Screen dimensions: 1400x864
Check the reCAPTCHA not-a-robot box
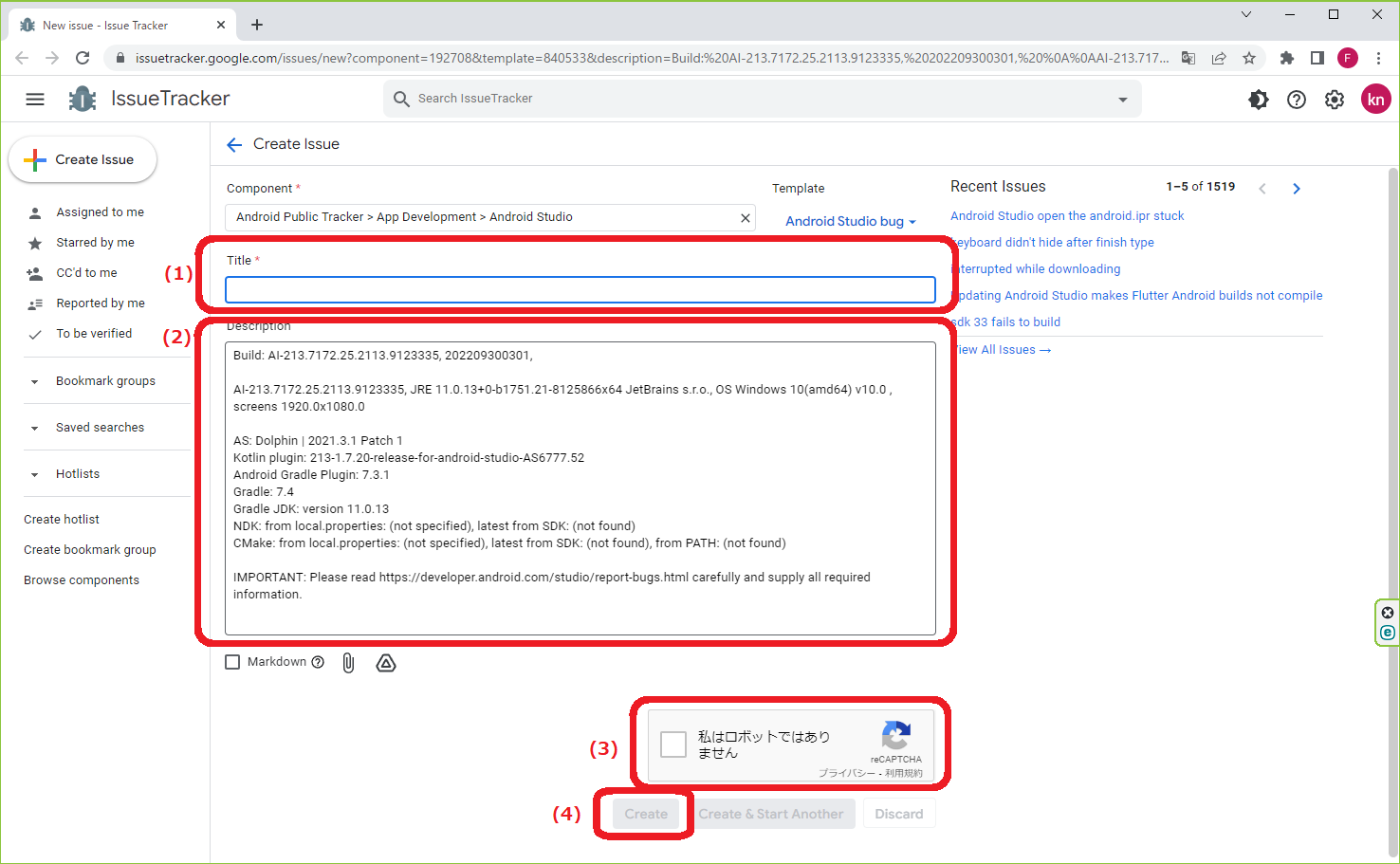click(673, 745)
